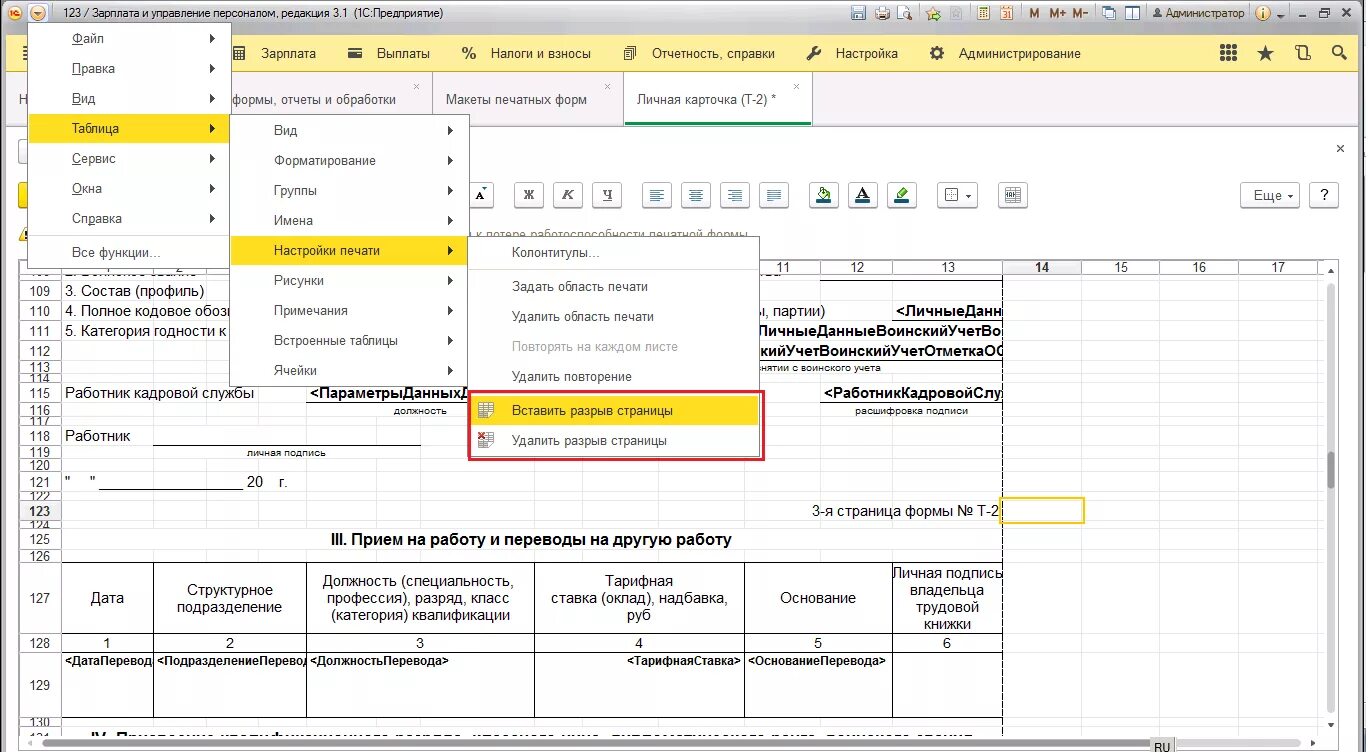Open text color A tool
The image size is (1368, 752).
point(863,195)
